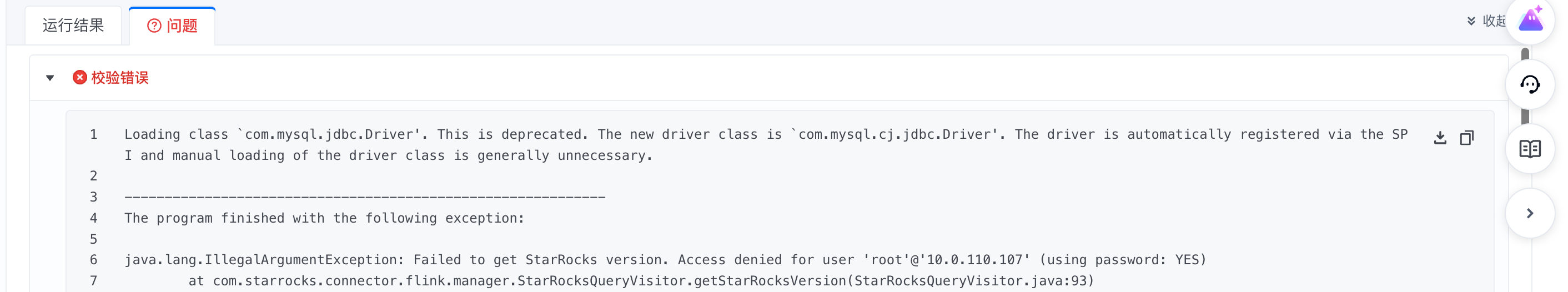Click the double-chevron icon beside 收起

(1471, 21)
